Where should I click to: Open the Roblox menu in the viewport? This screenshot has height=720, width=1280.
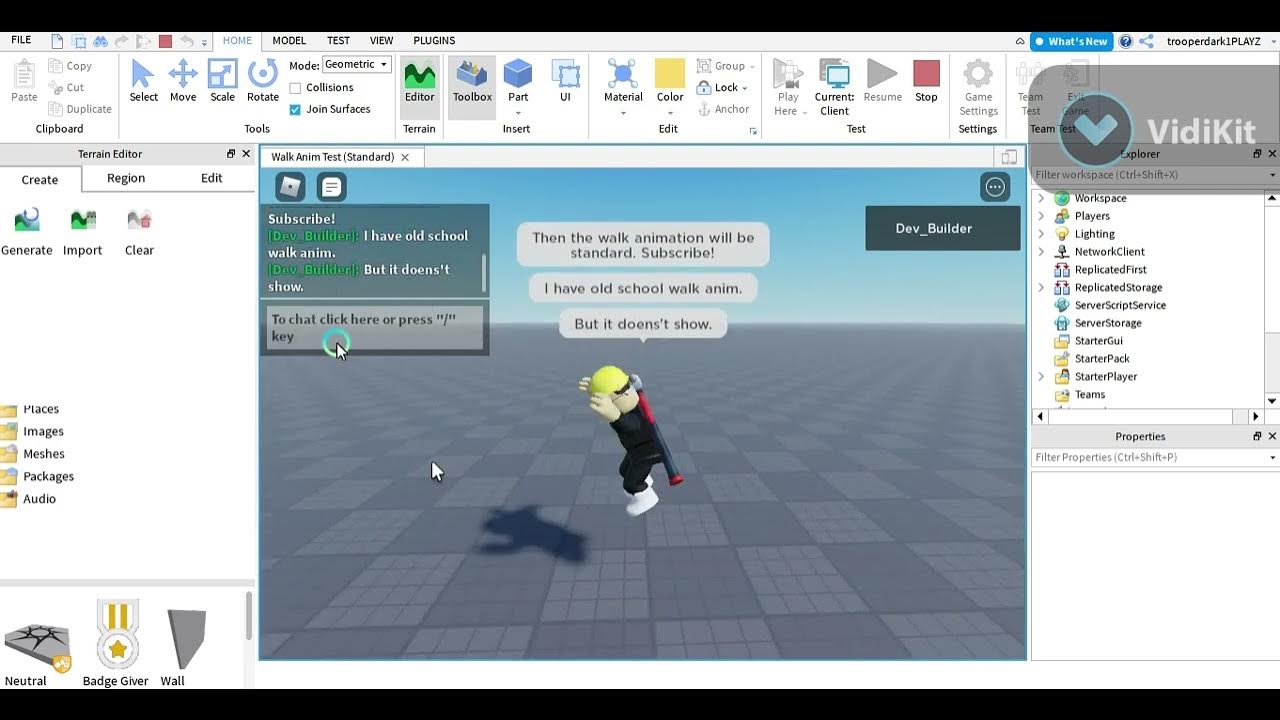click(290, 187)
